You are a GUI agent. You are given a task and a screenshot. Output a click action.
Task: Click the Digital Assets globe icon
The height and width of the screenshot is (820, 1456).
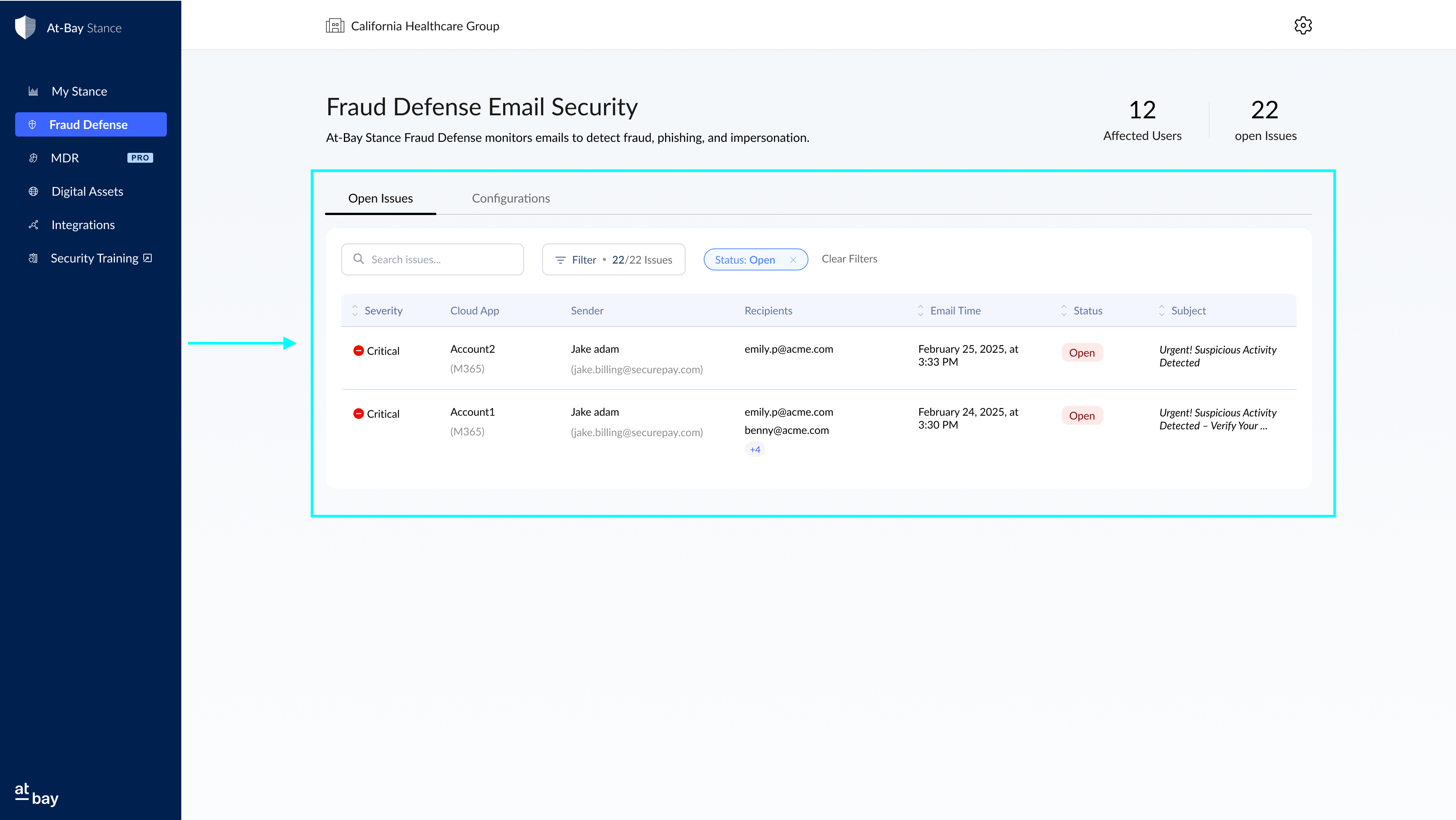(x=33, y=192)
